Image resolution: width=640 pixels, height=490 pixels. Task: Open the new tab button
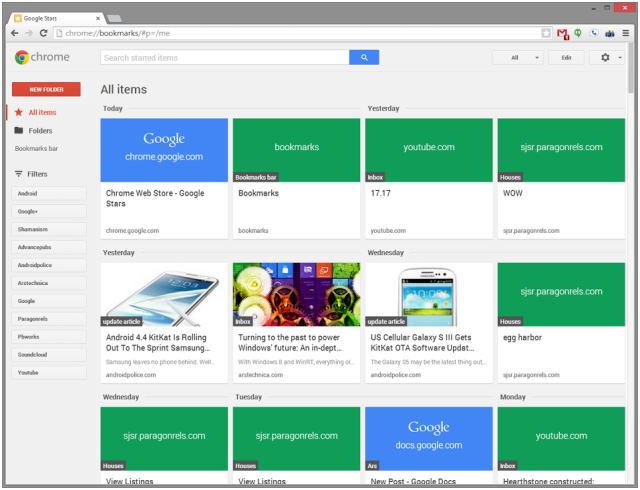(x=114, y=18)
